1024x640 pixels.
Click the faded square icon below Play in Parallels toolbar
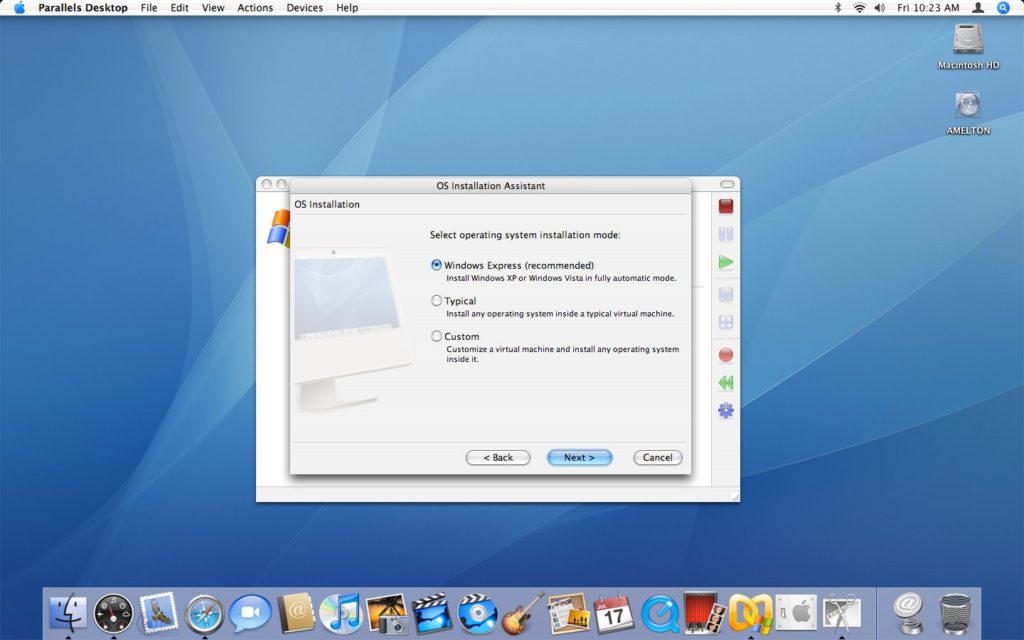[x=726, y=295]
